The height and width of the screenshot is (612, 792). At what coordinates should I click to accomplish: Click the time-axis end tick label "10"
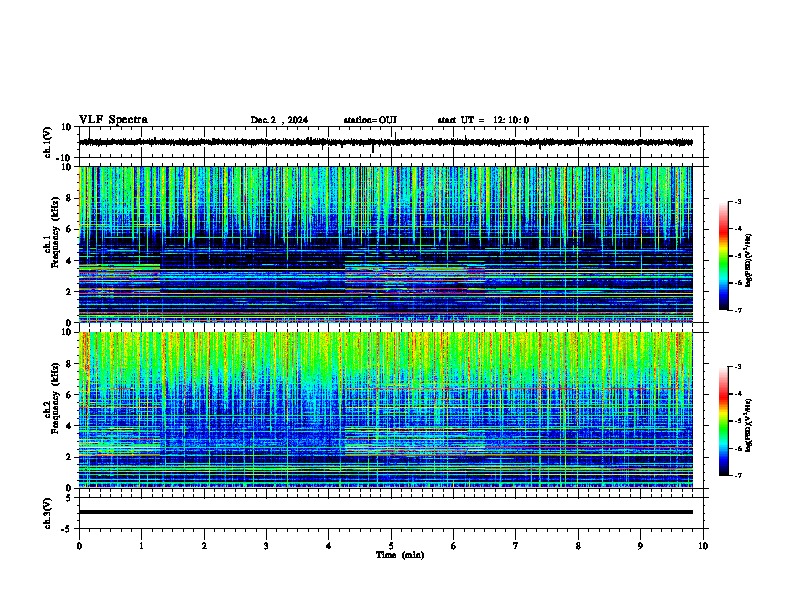703,546
